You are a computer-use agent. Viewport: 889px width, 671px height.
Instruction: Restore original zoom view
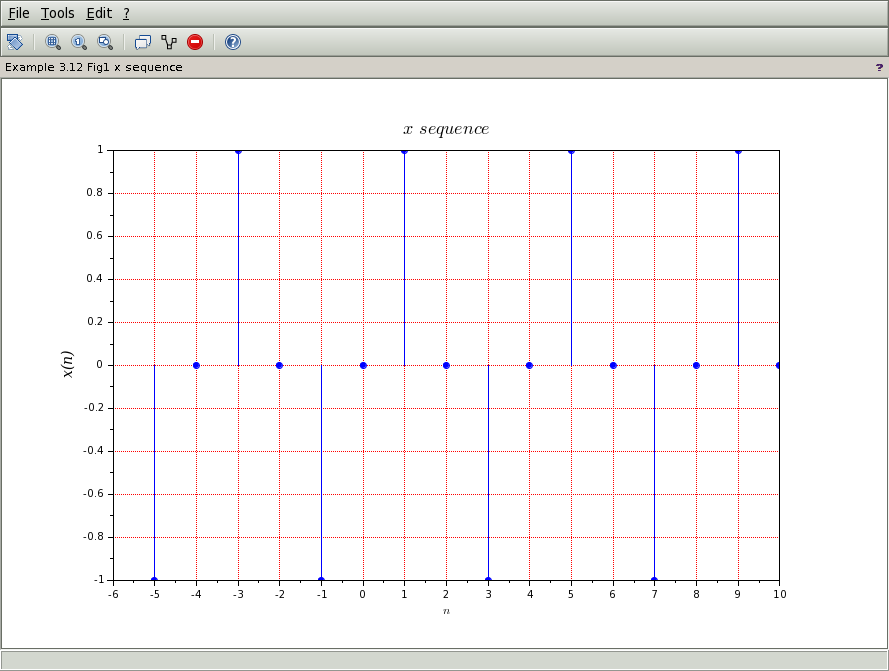point(79,42)
